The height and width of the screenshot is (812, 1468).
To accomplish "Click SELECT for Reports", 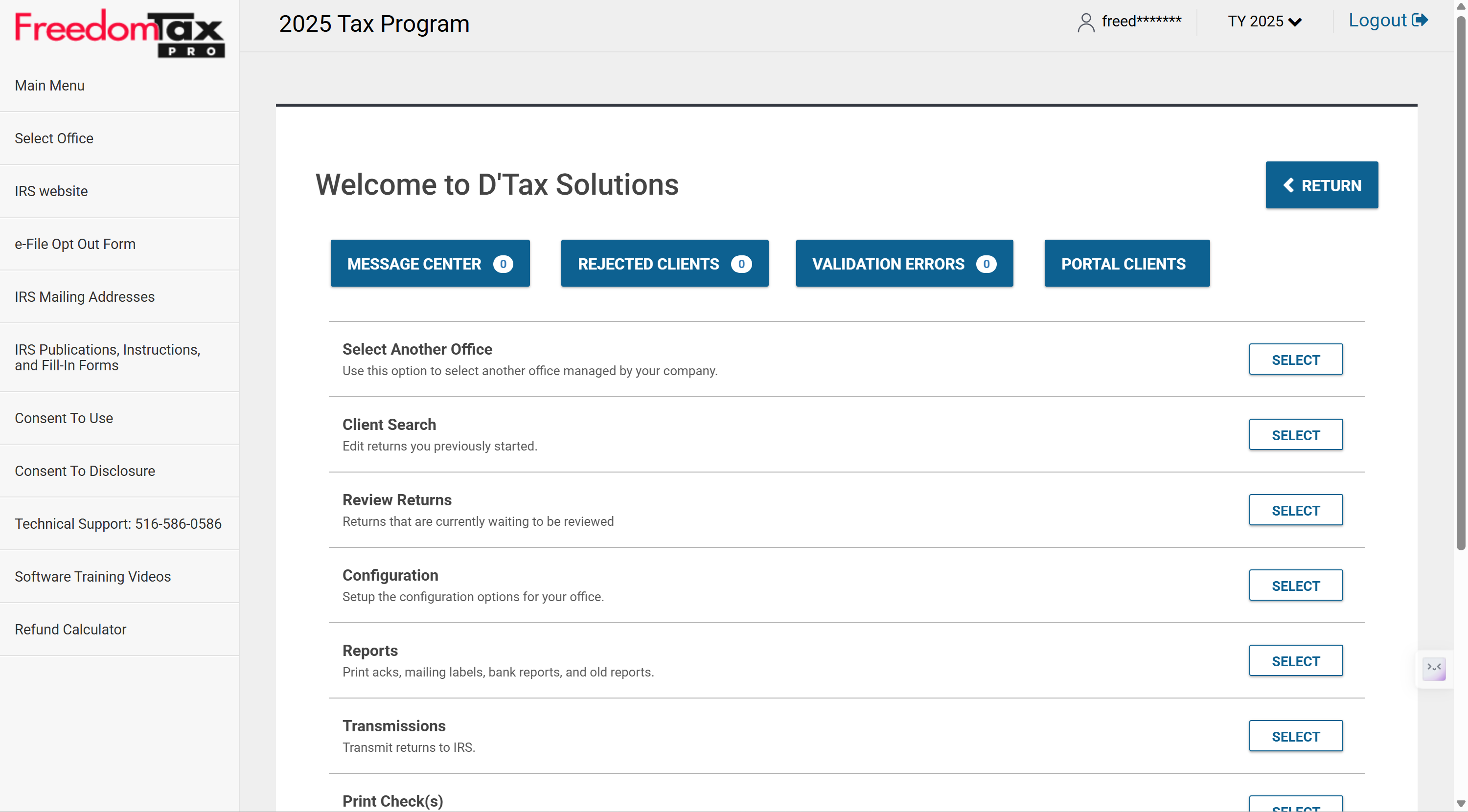I will (1296, 661).
